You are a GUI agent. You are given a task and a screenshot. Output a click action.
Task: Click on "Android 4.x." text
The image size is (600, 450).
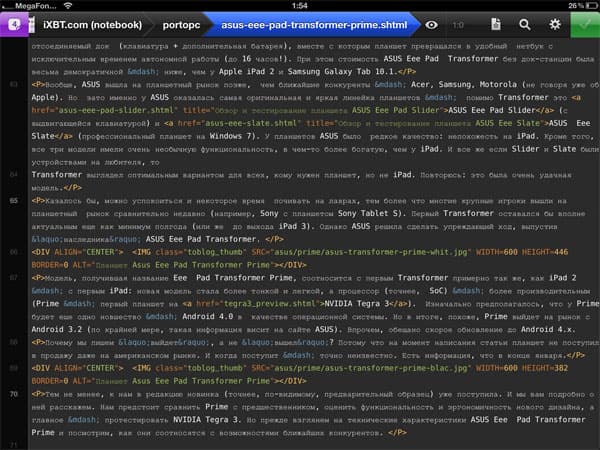[546, 329]
